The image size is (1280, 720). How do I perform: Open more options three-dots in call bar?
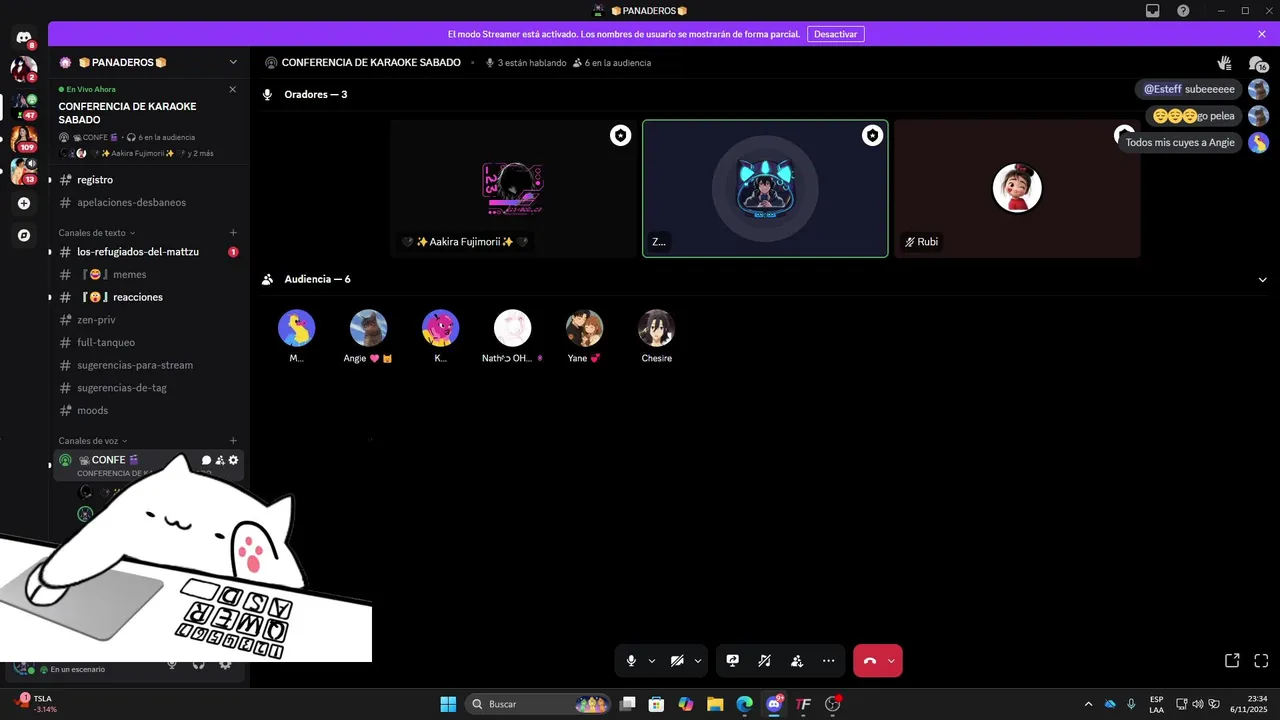coord(829,661)
